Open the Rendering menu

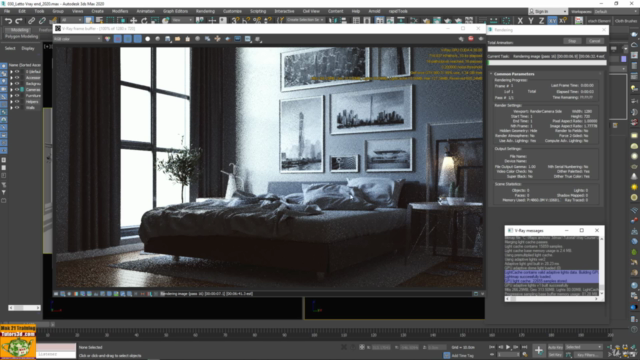205,11
